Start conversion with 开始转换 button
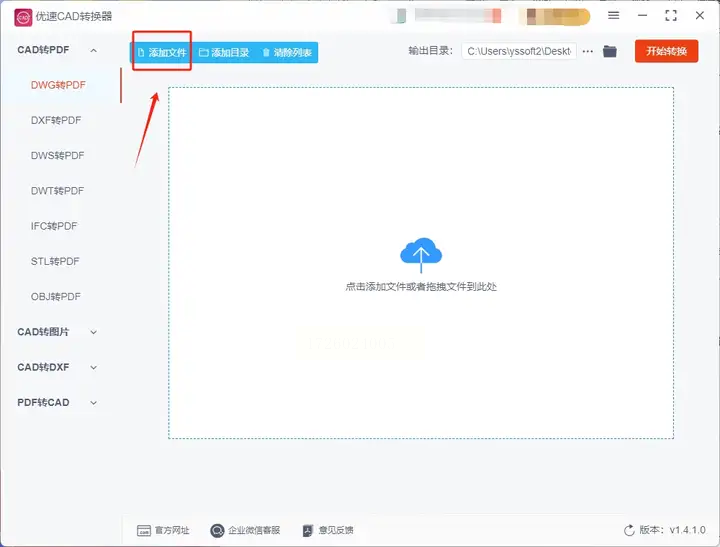The image size is (720, 547). (666, 51)
